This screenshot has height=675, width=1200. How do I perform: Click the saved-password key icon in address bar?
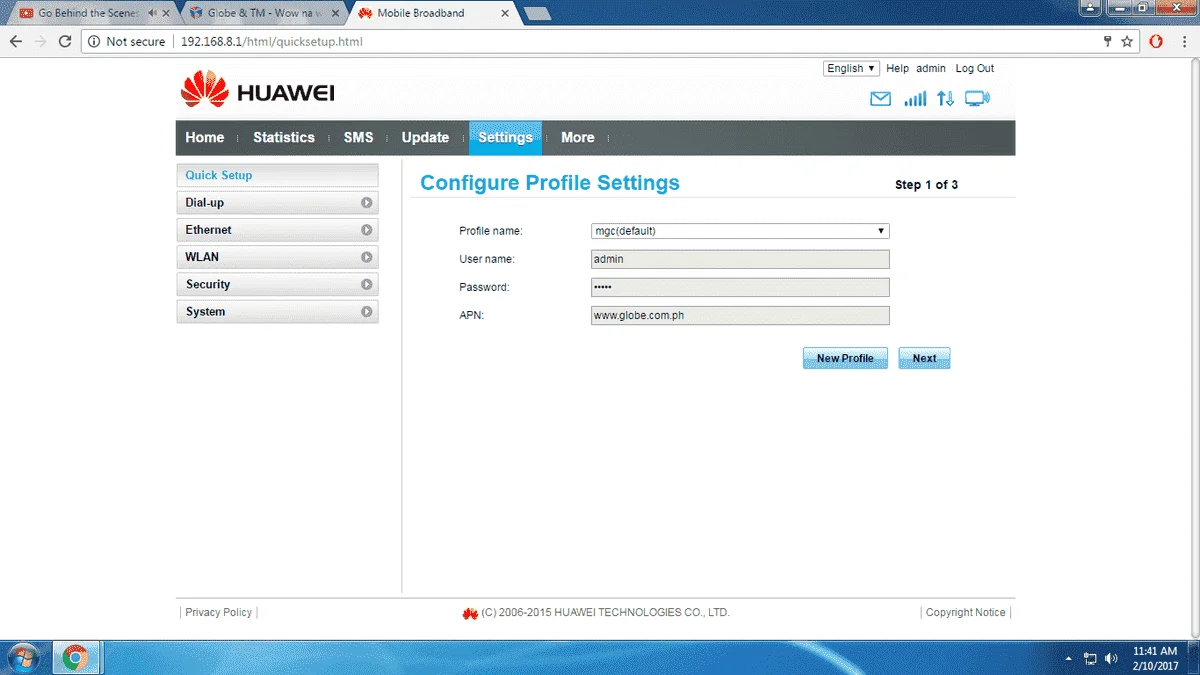pos(1107,42)
